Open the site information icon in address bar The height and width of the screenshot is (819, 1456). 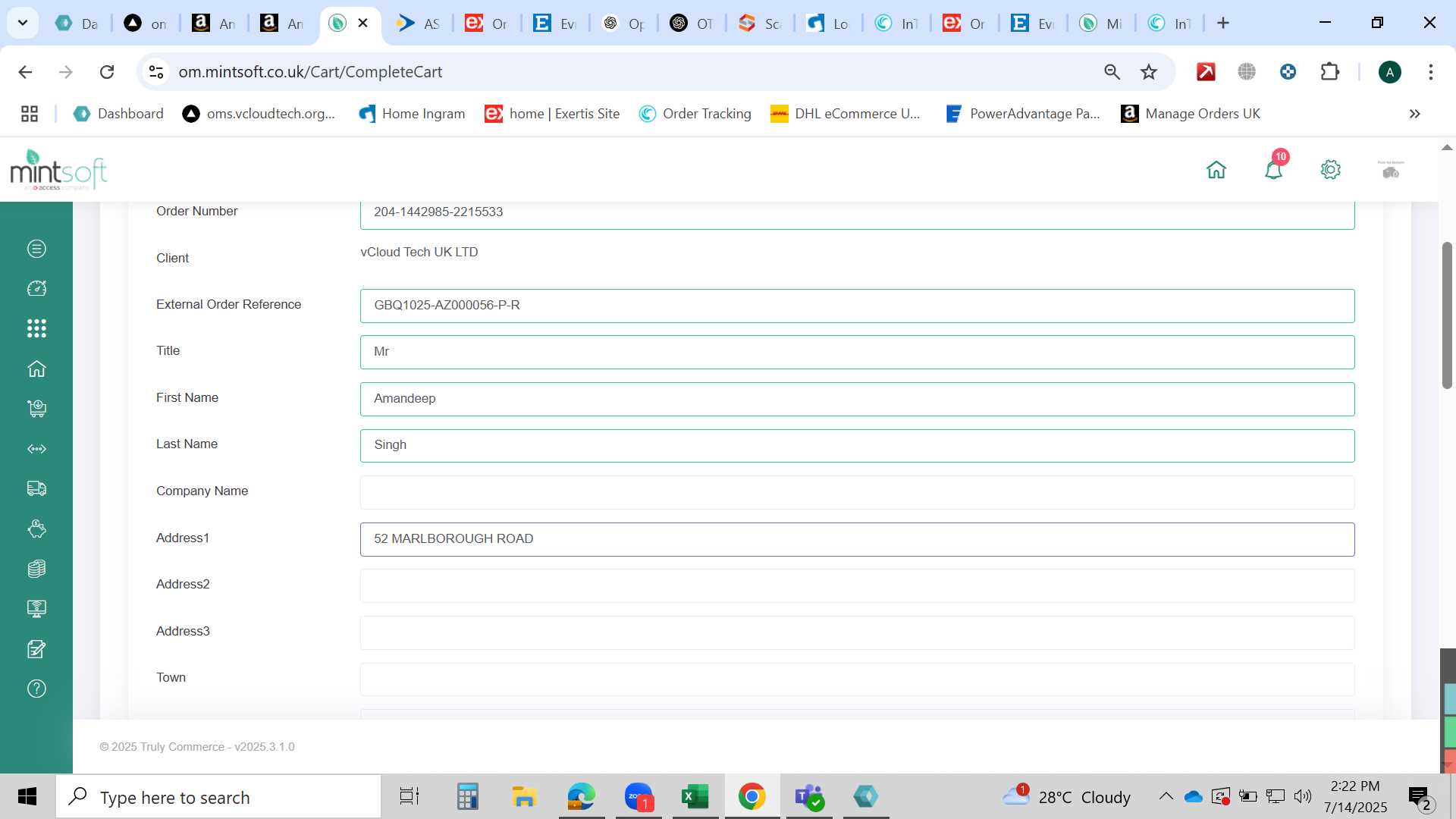coord(155,72)
